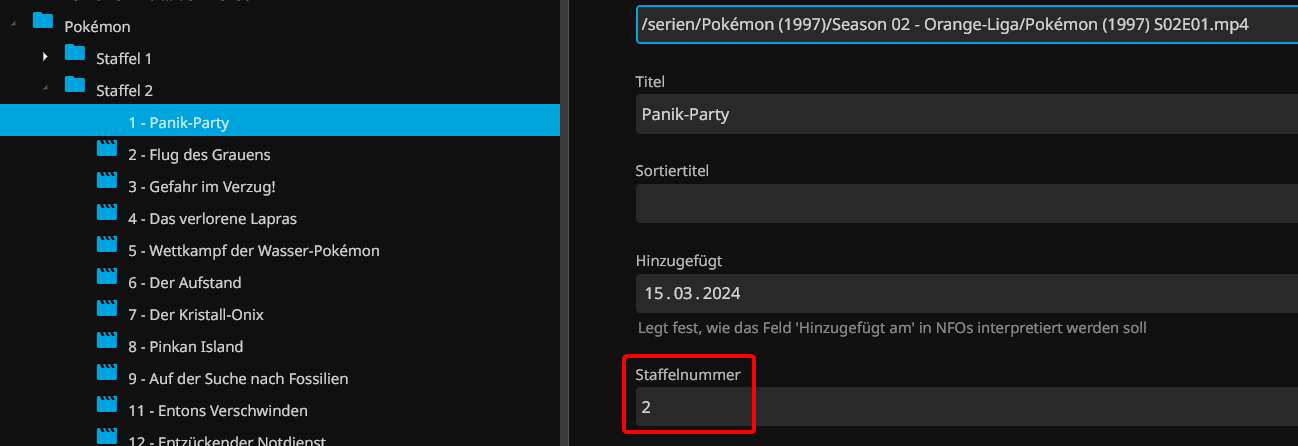
Task: Click the clapperboard icon for Flug des Grauens
Action: click(x=106, y=150)
